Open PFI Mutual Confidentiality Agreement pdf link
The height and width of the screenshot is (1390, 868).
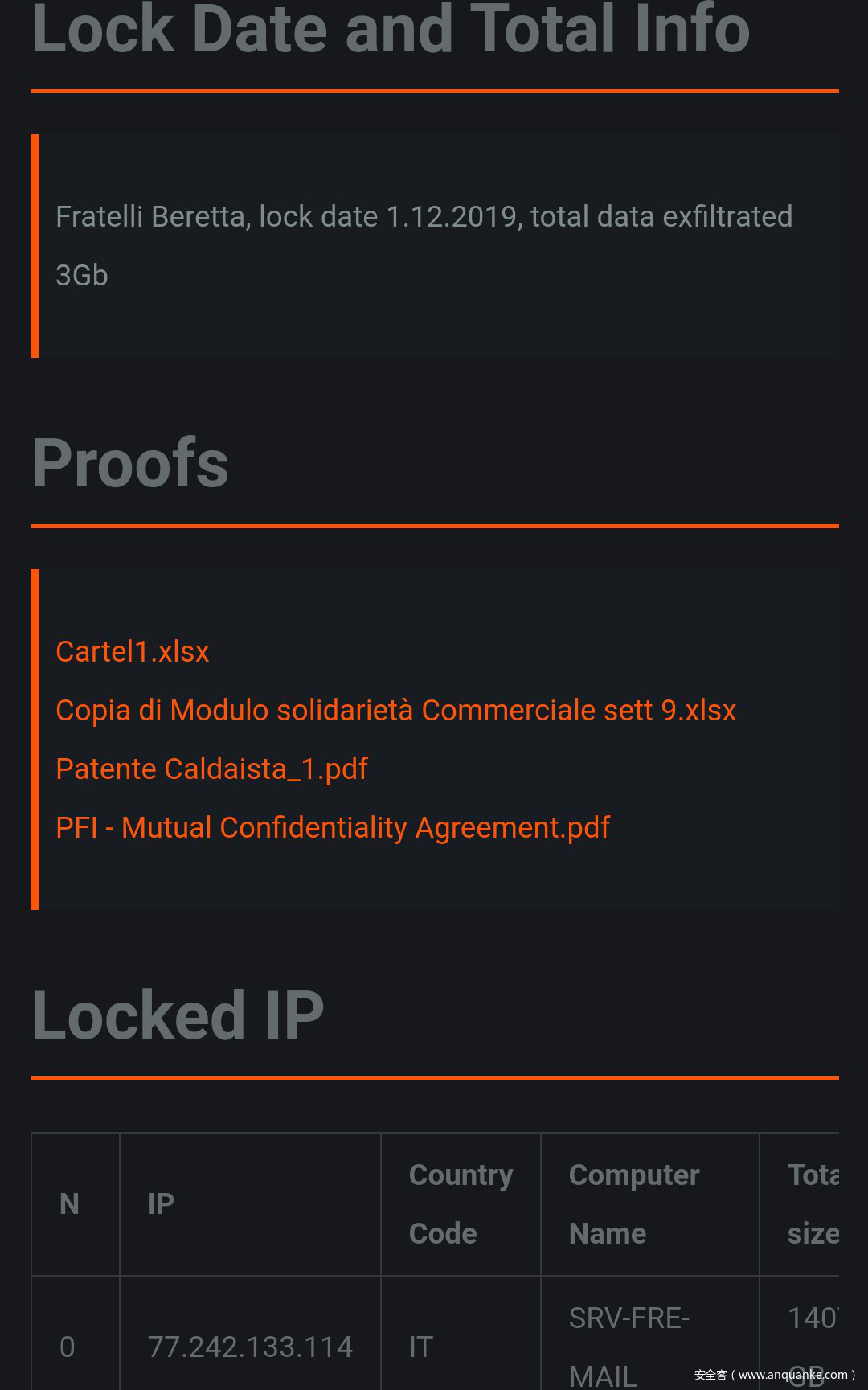pos(333,827)
